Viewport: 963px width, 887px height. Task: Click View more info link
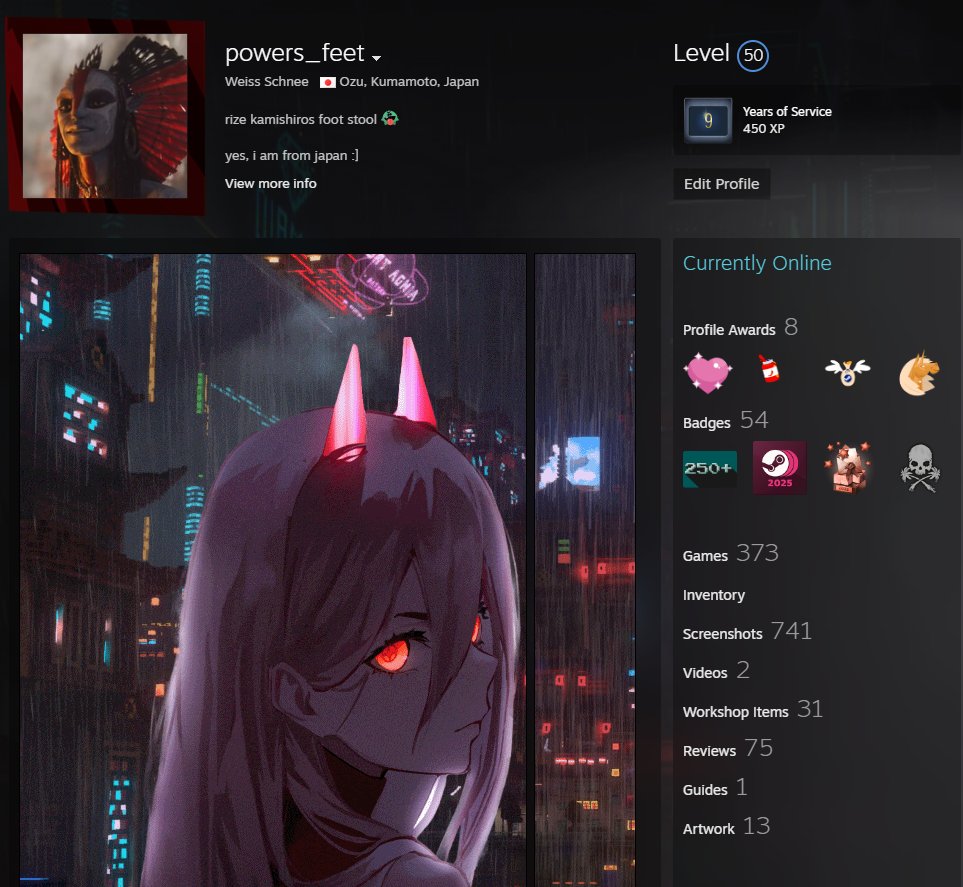pyautogui.click(x=271, y=184)
